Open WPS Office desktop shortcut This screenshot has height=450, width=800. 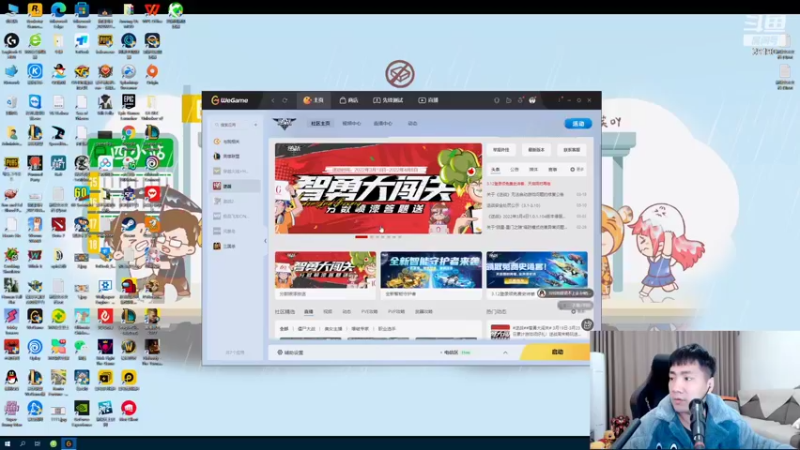152,13
